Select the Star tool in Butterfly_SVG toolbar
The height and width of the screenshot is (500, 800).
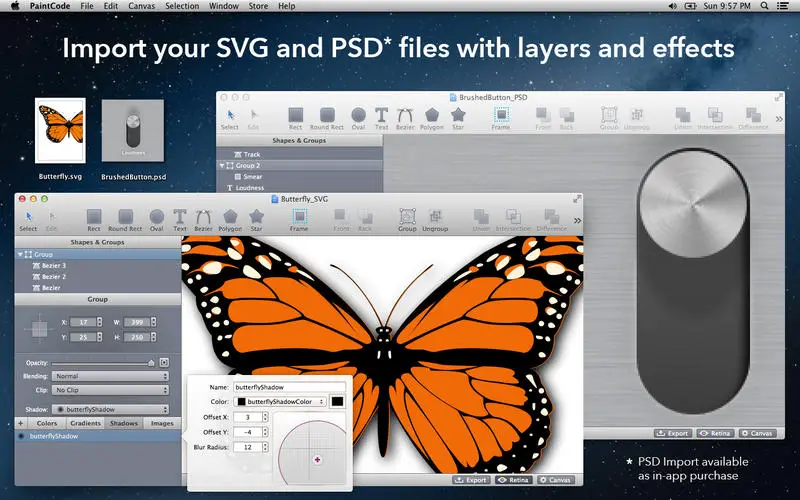256,220
